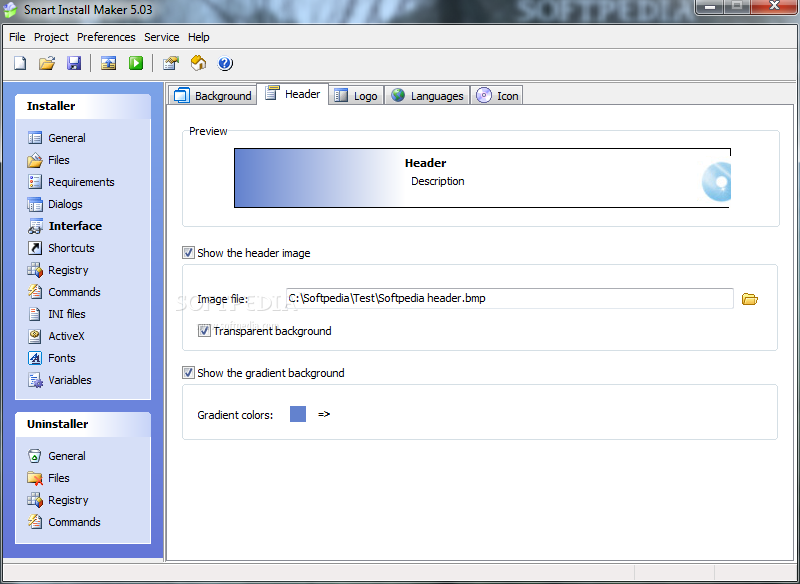This screenshot has height=584, width=800.
Task: Browse for image file with folder icon
Action: [749, 299]
